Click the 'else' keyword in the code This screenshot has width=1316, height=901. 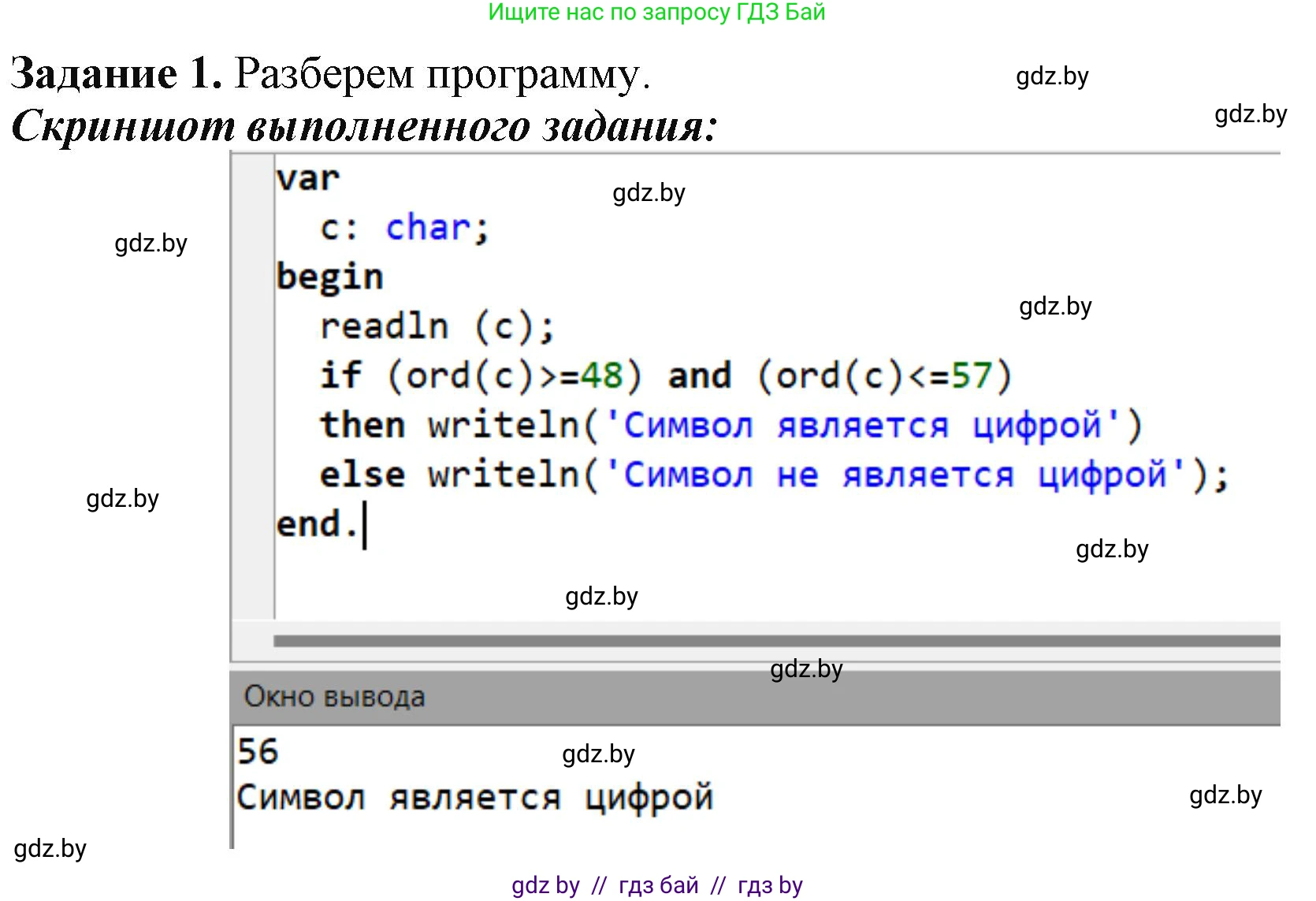coord(362,475)
